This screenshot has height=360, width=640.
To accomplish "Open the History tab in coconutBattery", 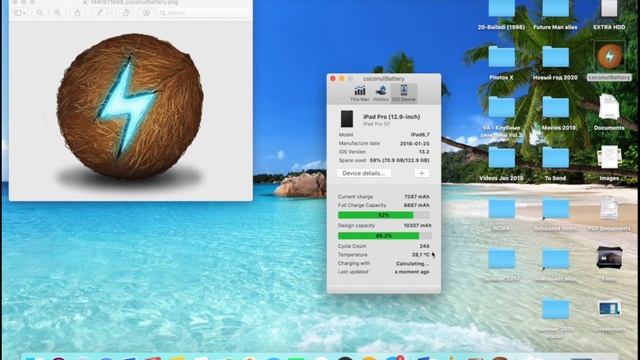I will [380, 93].
